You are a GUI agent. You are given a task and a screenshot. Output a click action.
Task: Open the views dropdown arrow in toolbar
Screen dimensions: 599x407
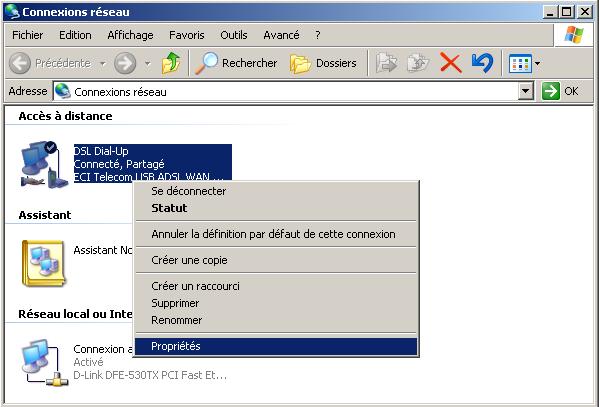point(537,63)
